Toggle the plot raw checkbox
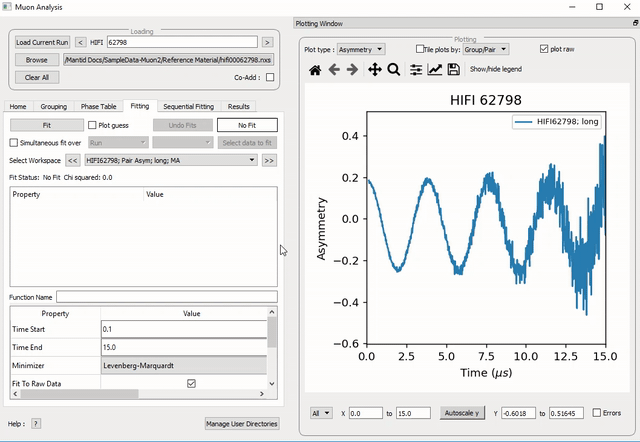Viewport: 640px width, 442px height. tap(544, 48)
